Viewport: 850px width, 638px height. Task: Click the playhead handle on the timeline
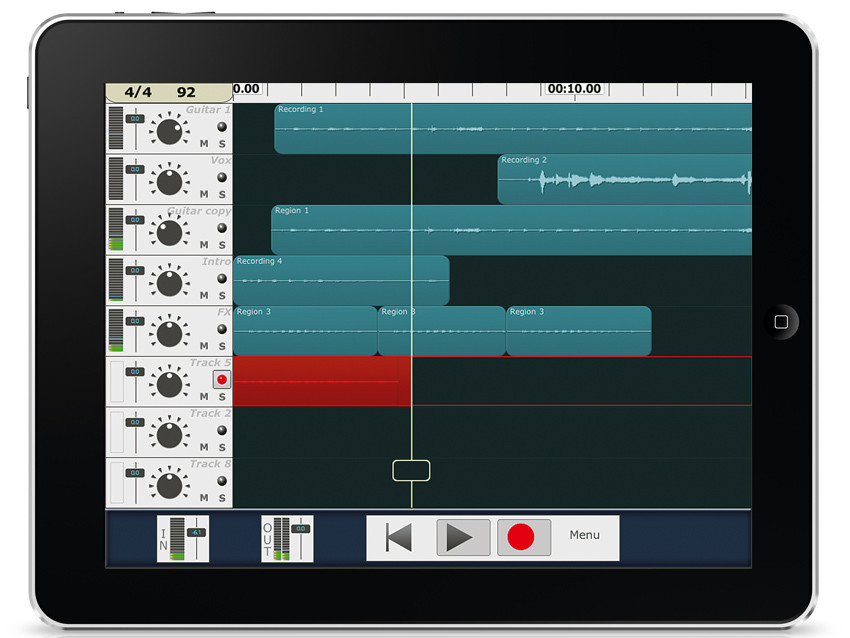(x=411, y=471)
